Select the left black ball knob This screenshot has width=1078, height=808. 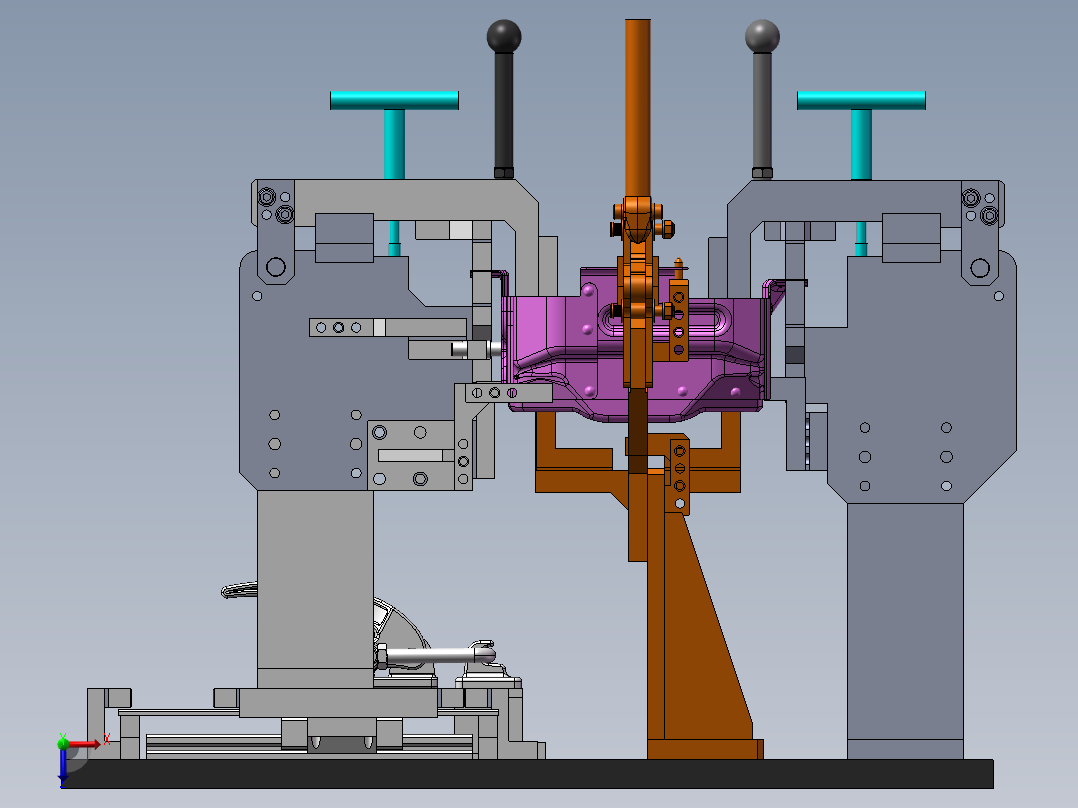click(504, 36)
